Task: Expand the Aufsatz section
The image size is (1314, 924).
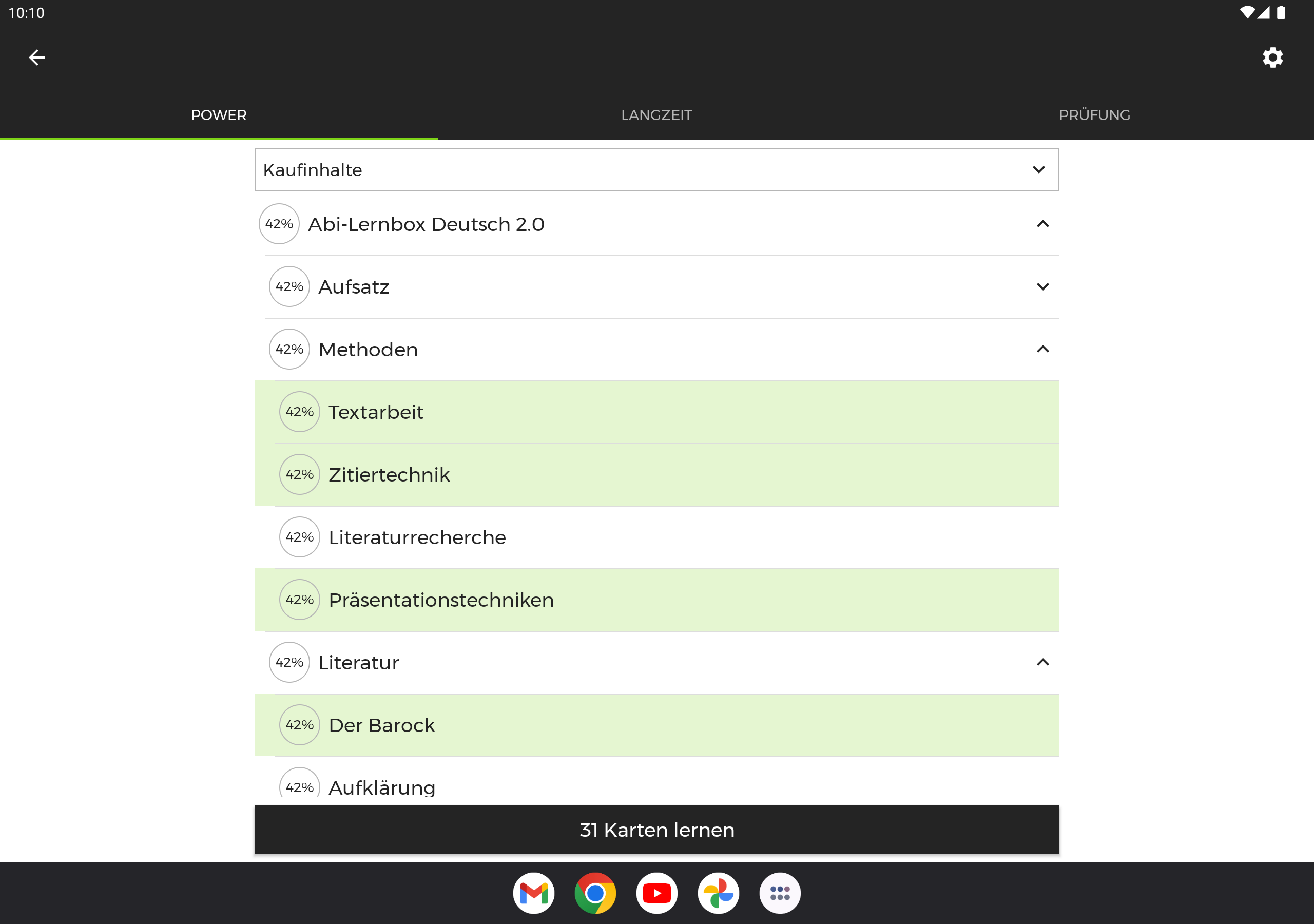Action: coord(1042,286)
